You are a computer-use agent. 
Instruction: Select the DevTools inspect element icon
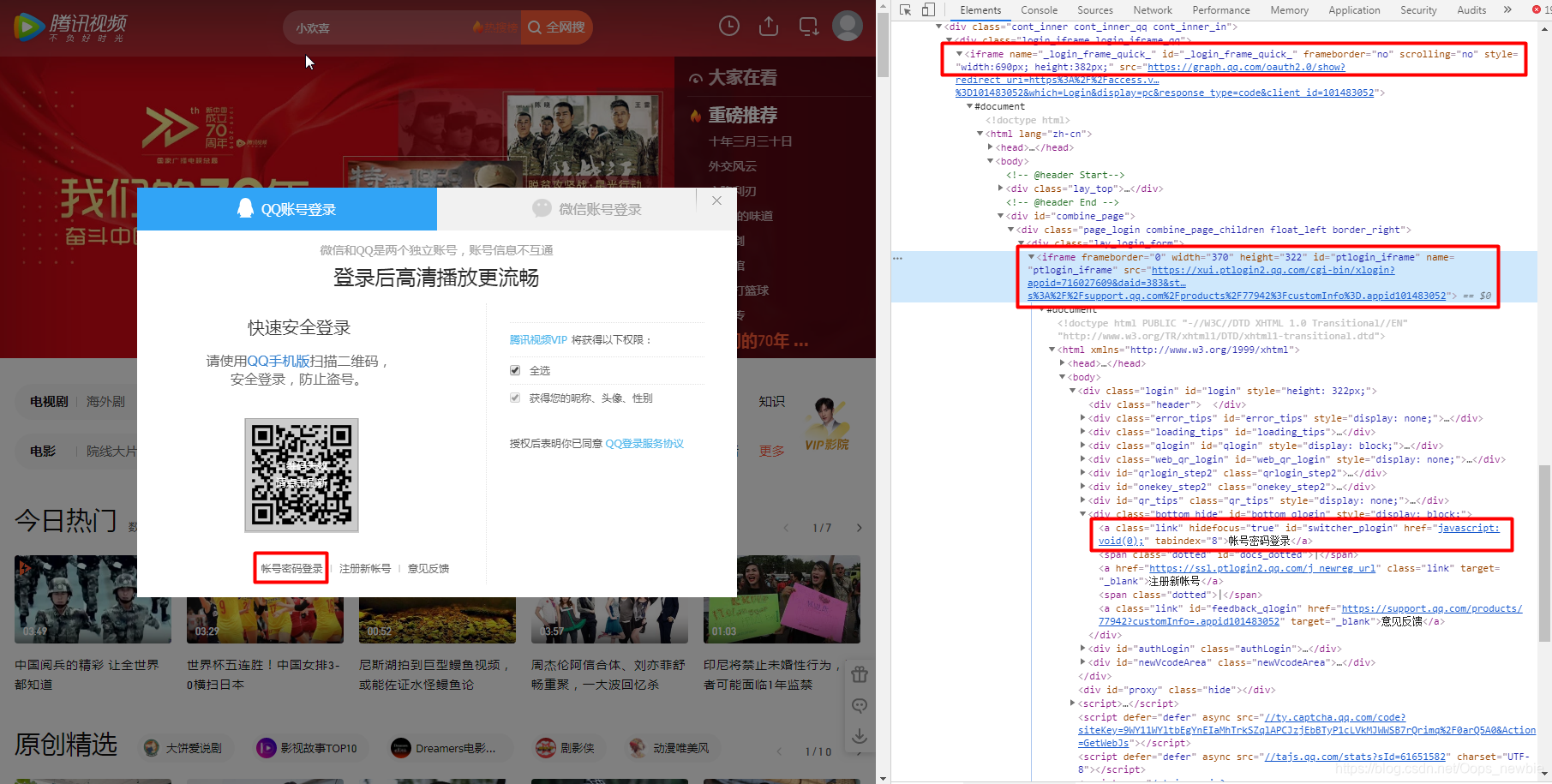tap(906, 10)
